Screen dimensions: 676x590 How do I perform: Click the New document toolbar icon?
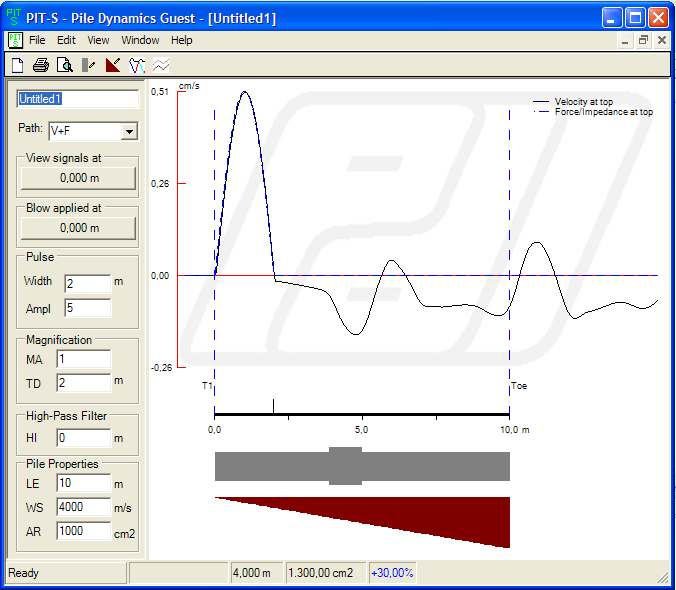(17, 66)
